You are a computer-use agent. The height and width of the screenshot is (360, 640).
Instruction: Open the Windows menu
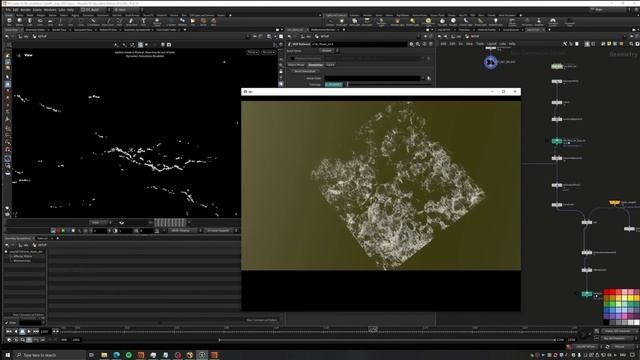[x=50, y=9]
